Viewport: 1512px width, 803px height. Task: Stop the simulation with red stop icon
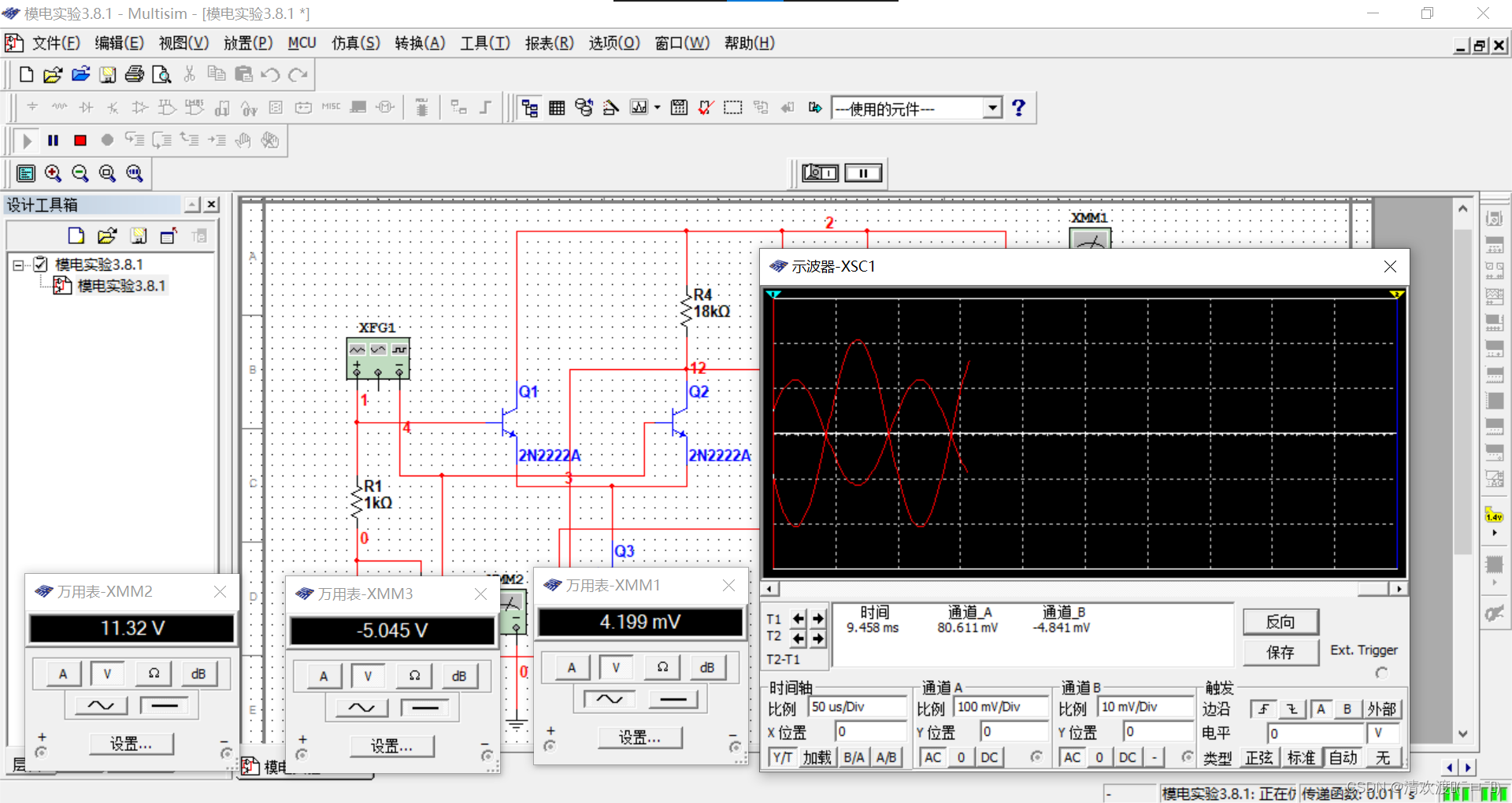80,140
